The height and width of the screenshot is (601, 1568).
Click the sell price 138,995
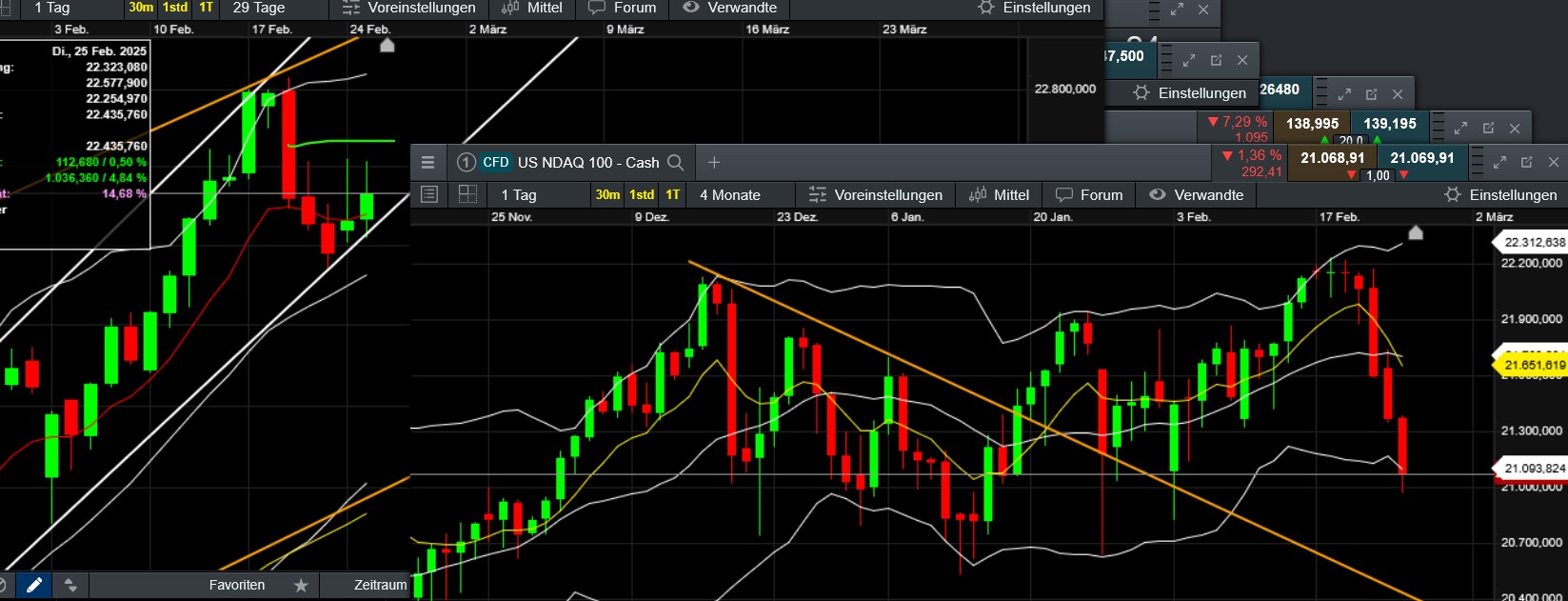click(1313, 124)
